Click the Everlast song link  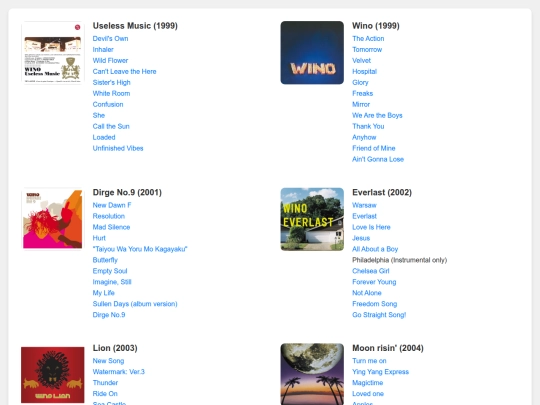coord(364,216)
